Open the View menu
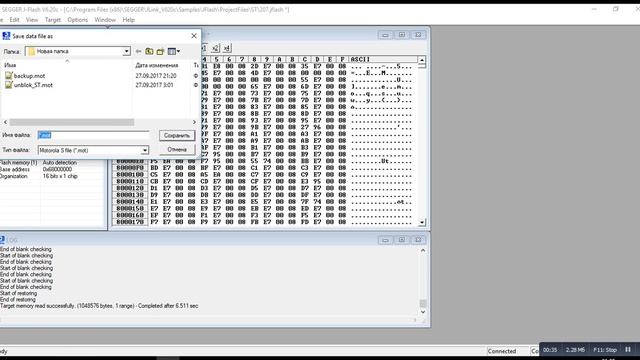The image size is (640, 360). 32,20
